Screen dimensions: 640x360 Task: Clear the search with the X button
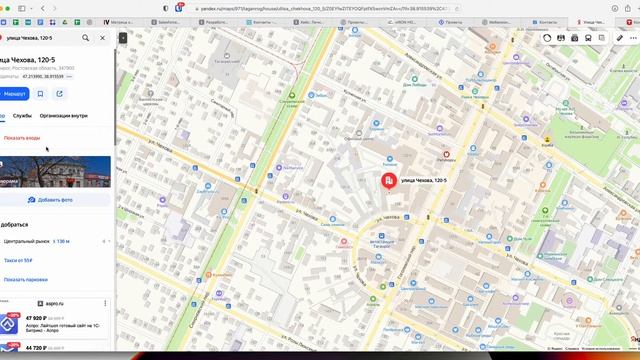coord(102,38)
